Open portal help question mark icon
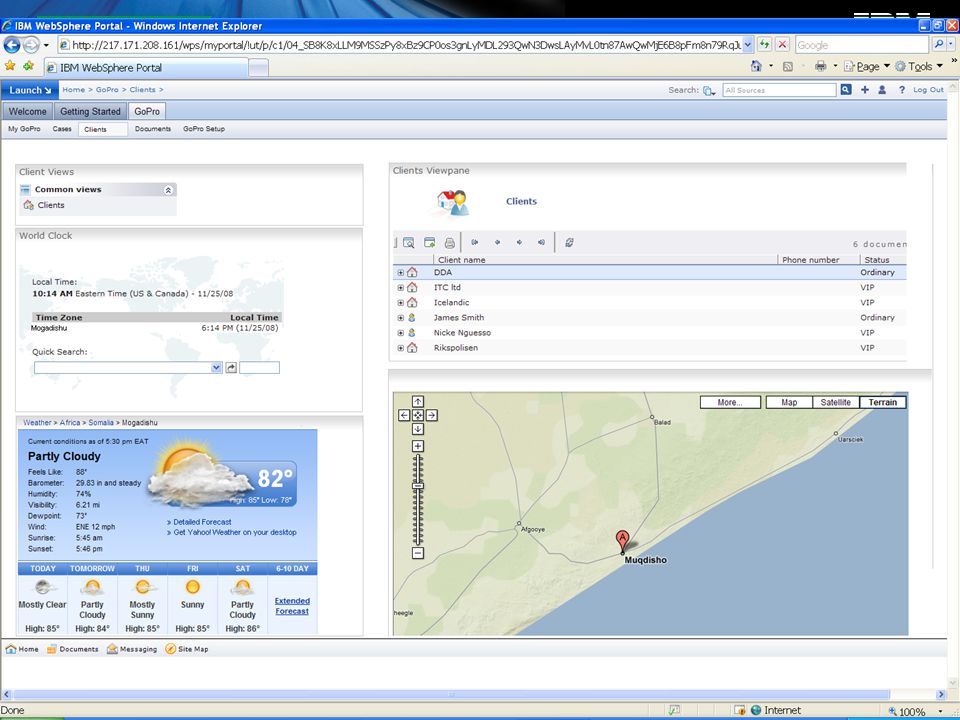 pos(902,89)
